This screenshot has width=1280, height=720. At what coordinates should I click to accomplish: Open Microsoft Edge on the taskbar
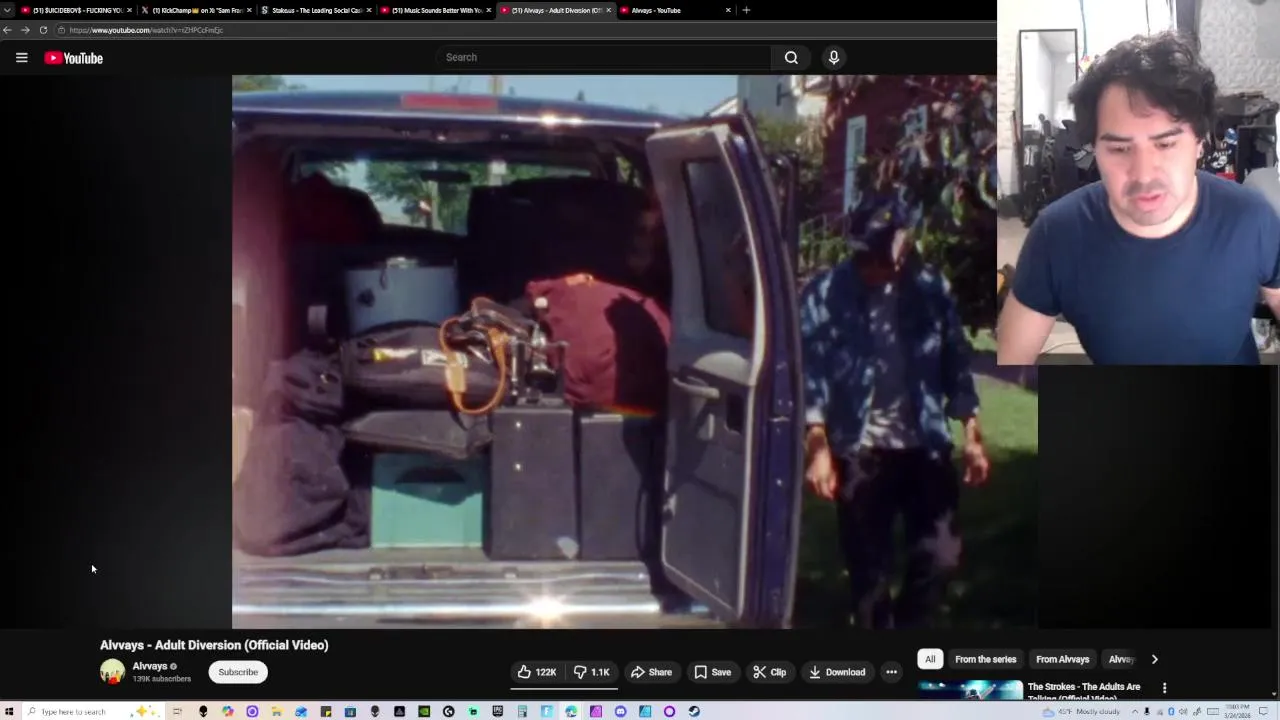pyautogui.click(x=571, y=711)
